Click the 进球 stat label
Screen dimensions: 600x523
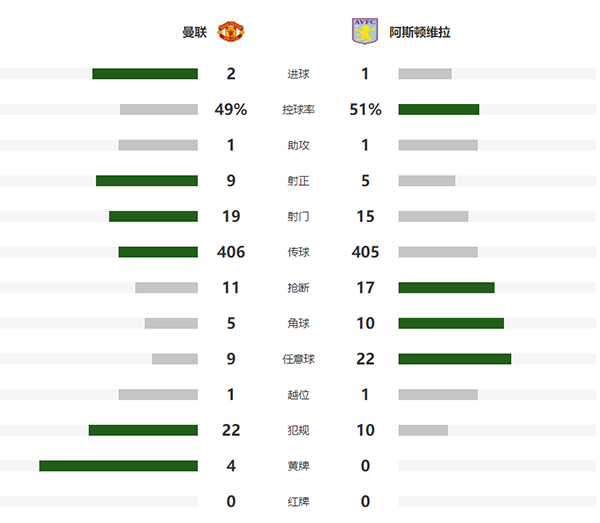pyautogui.click(x=298, y=74)
